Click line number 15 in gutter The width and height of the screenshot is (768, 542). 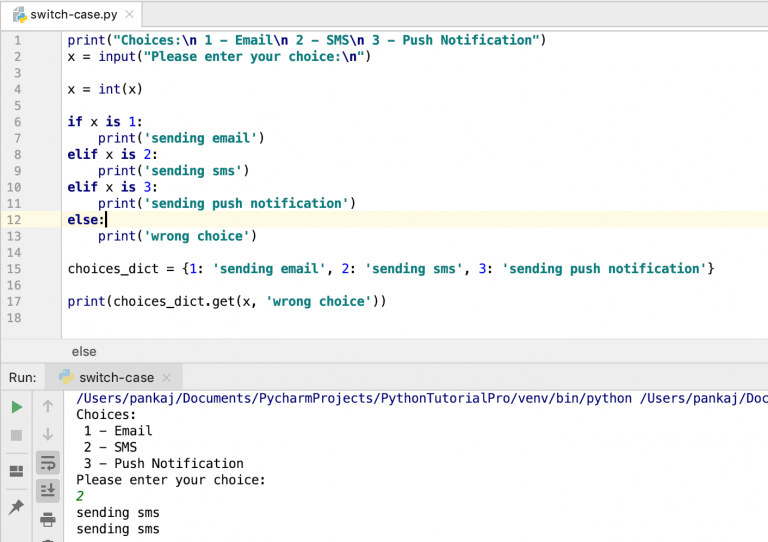[x=14, y=269]
